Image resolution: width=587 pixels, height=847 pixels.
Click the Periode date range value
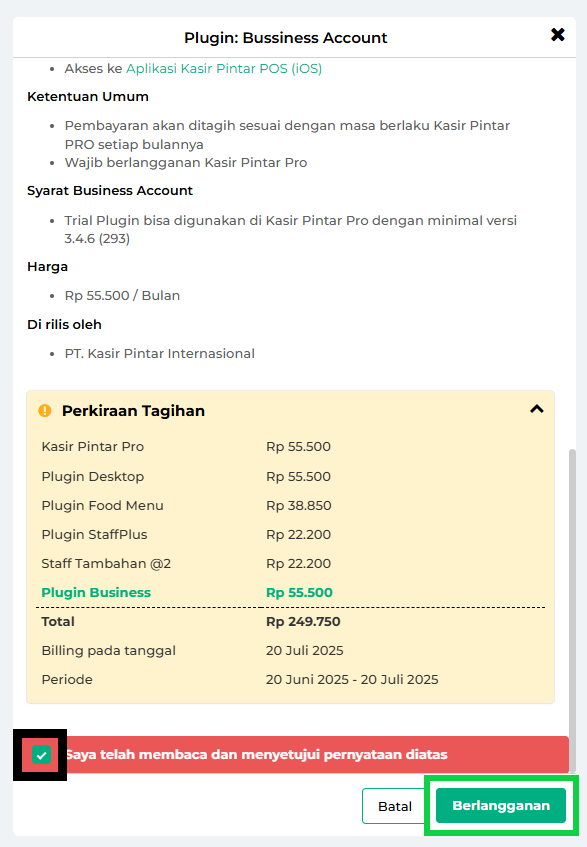tap(352, 680)
